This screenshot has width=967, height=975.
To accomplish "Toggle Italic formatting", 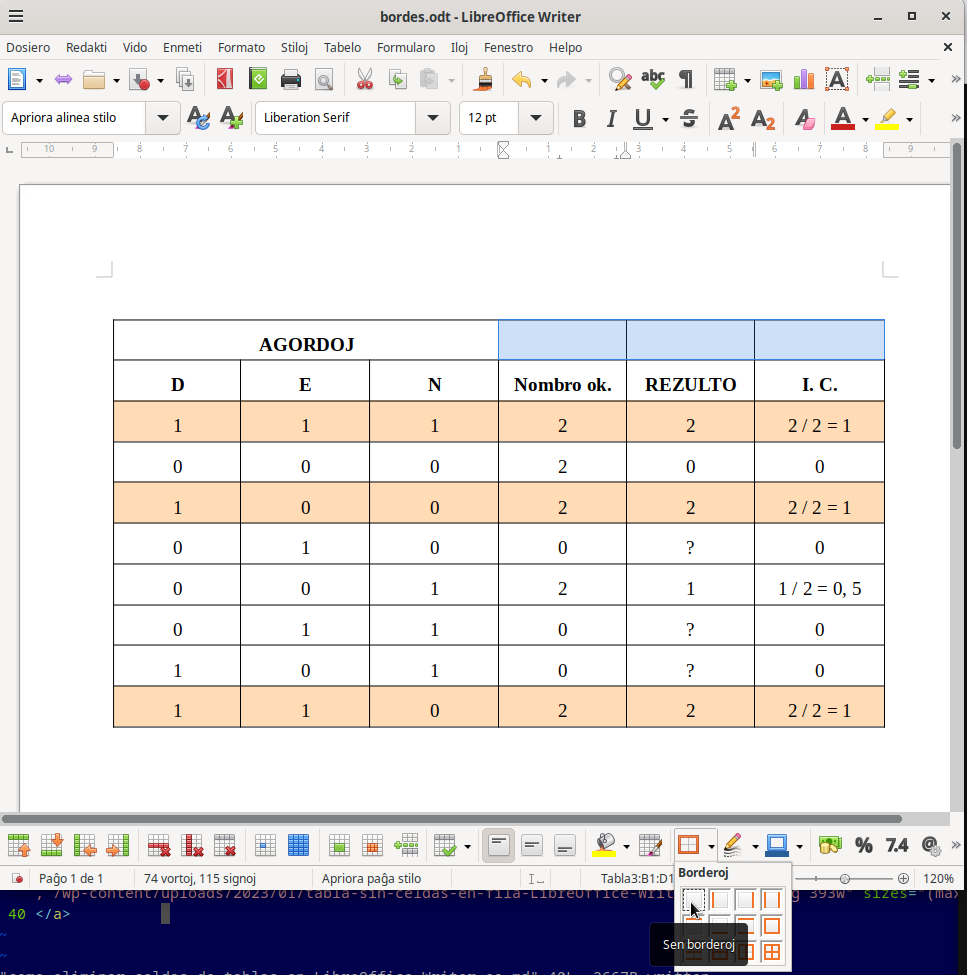I will [611, 119].
